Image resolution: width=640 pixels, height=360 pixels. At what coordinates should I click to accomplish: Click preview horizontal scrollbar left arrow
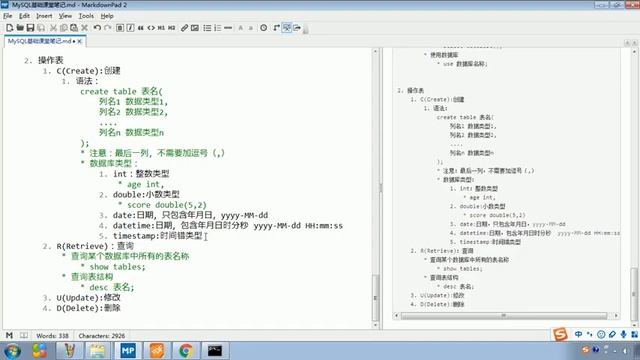click(396, 316)
